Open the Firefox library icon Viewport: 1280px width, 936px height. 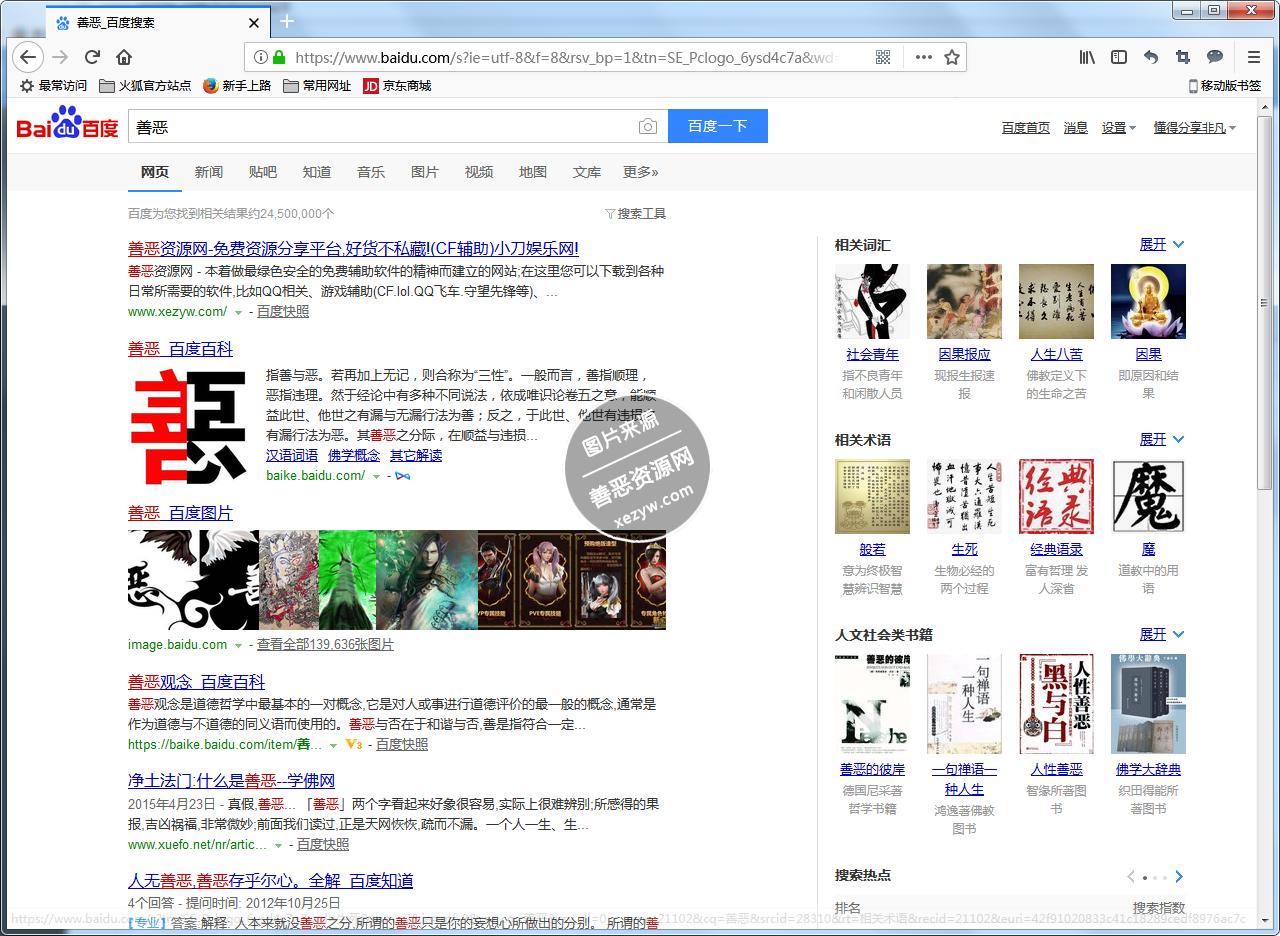[1087, 57]
